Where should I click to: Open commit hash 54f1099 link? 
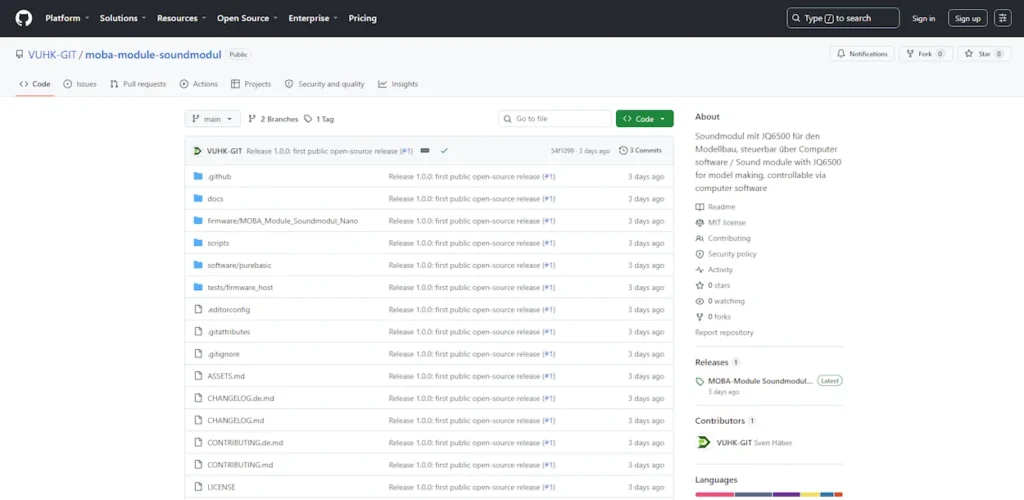pyautogui.click(x=562, y=151)
